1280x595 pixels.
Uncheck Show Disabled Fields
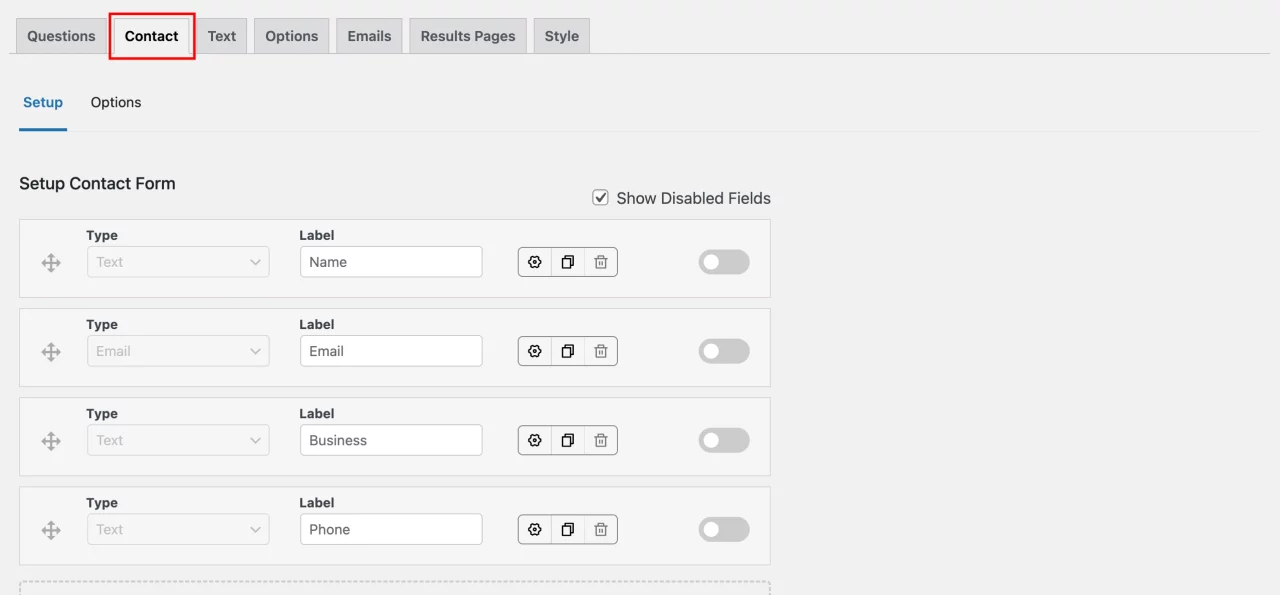pyautogui.click(x=600, y=197)
